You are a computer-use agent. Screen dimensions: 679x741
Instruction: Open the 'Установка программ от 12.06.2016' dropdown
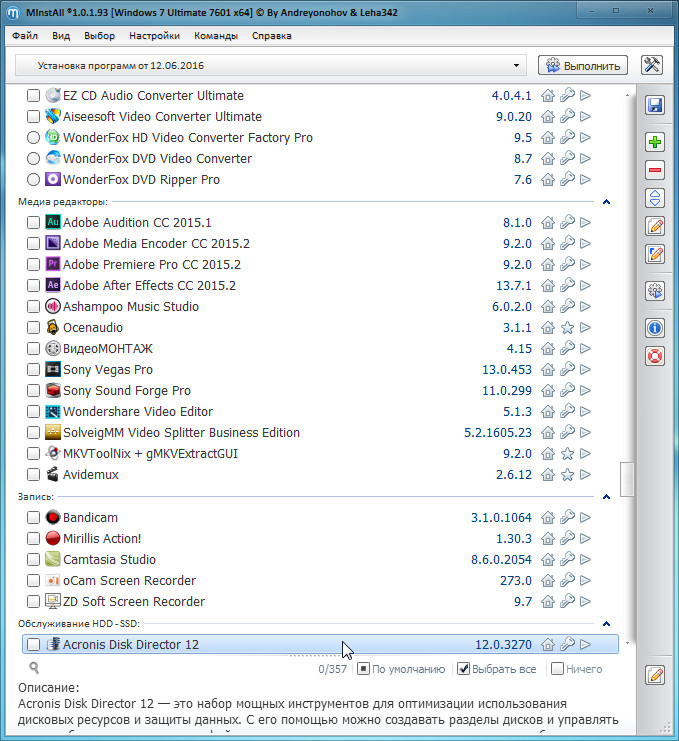[x=271, y=65]
